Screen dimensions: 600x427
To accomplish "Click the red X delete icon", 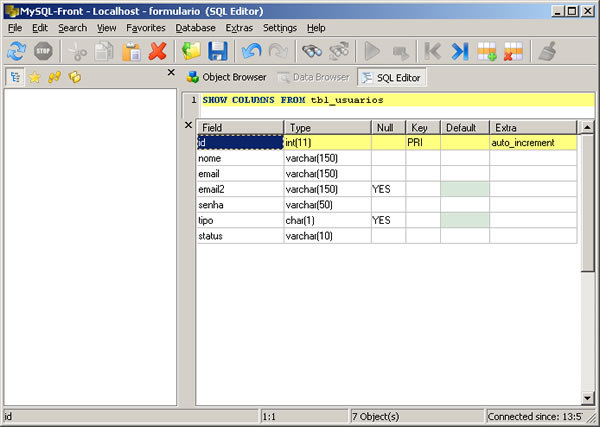I will (158, 51).
